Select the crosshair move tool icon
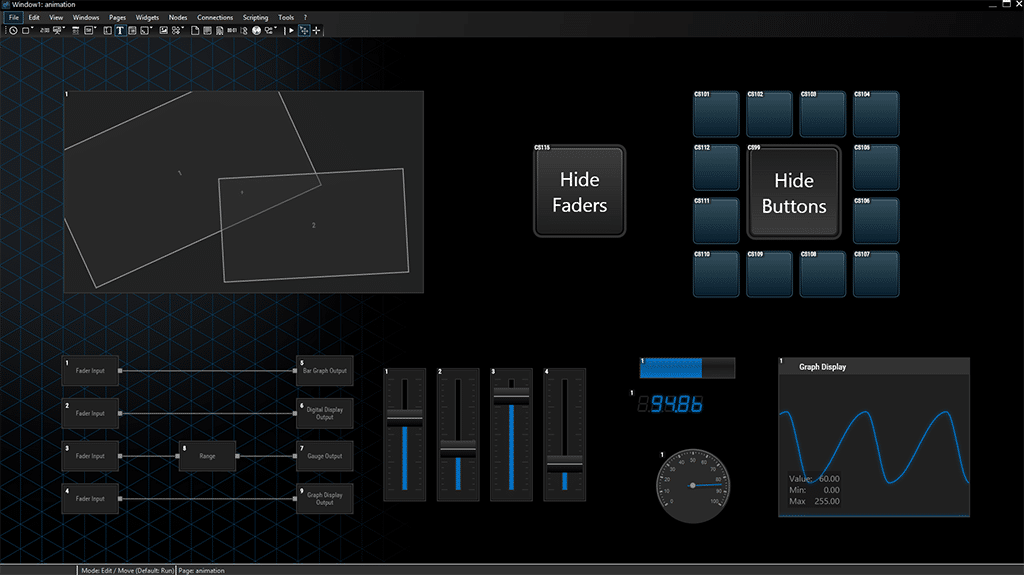This screenshot has width=1024, height=575. pyautogui.click(x=317, y=31)
